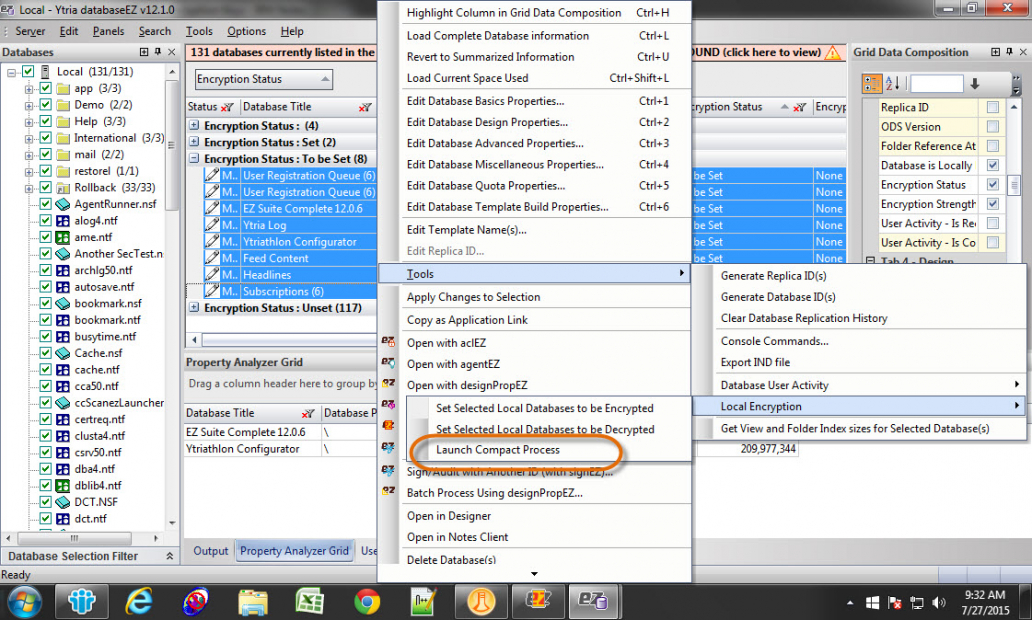Viewport: 1032px width, 620px height.
Task: Uncheck the bookmark.nsf checkbox
Action: pos(45,303)
